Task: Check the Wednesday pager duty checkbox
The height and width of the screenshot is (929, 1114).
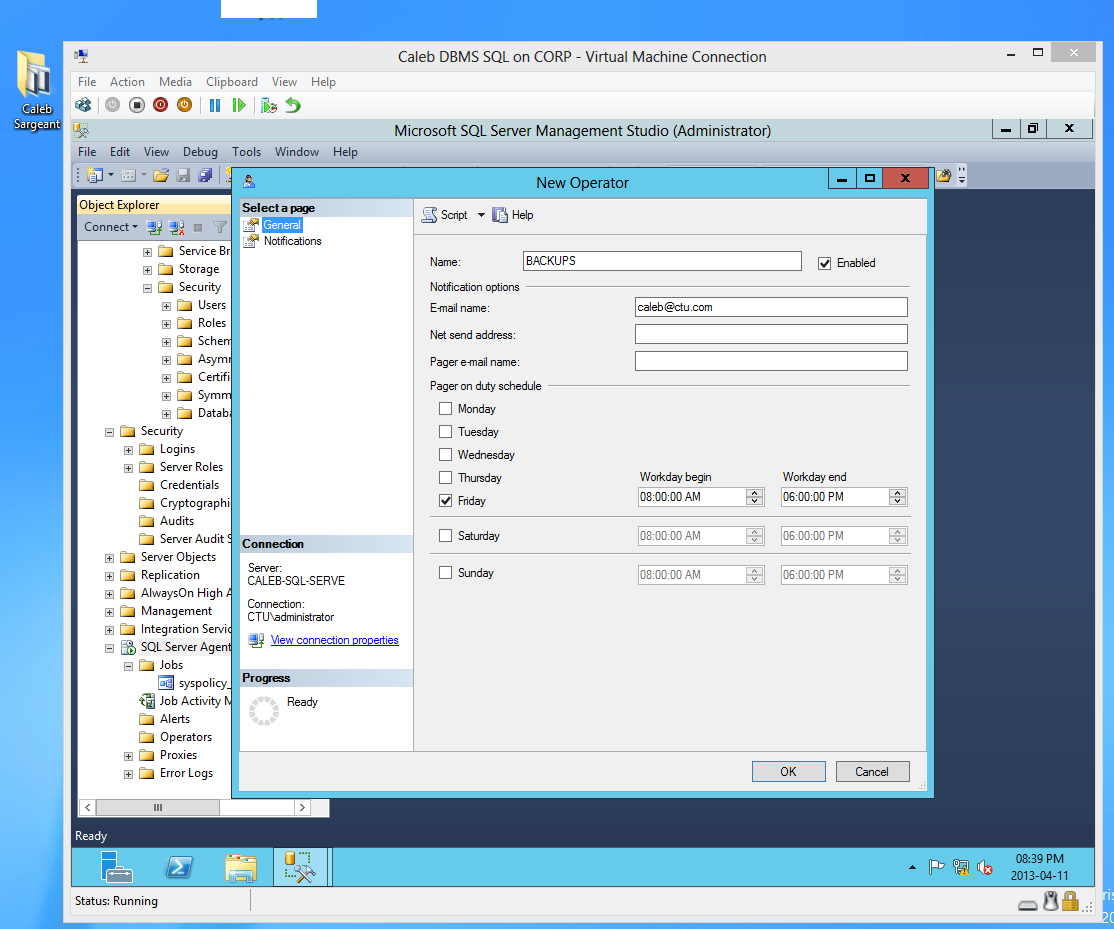Action: coord(445,454)
